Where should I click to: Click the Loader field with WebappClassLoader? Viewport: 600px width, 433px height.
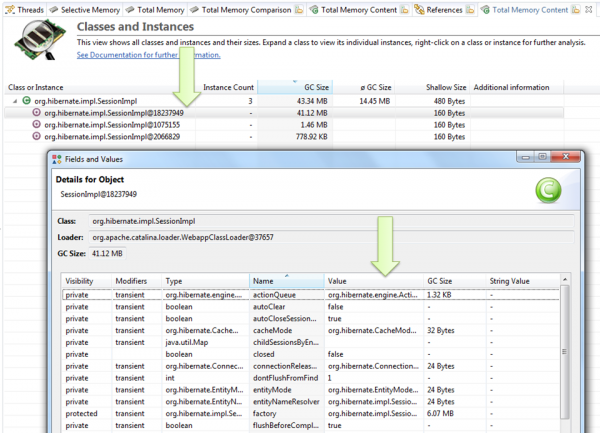(x=331, y=237)
